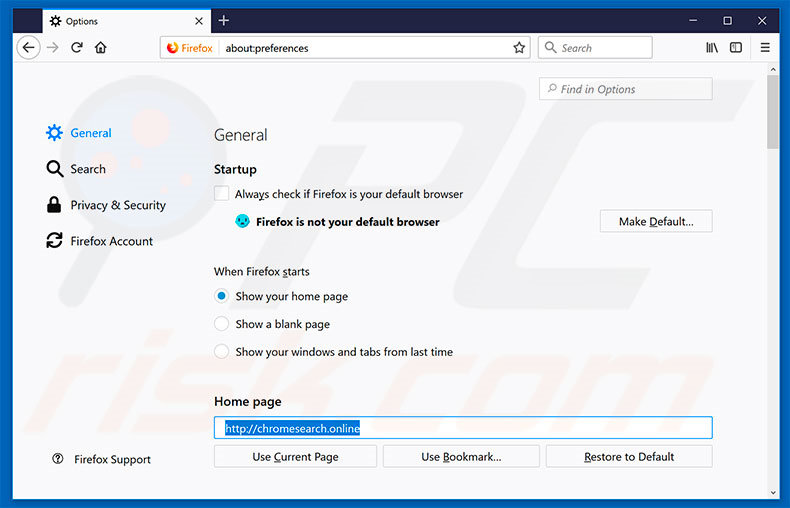Click the page vertical scrollbar thumb

click(x=773, y=112)
